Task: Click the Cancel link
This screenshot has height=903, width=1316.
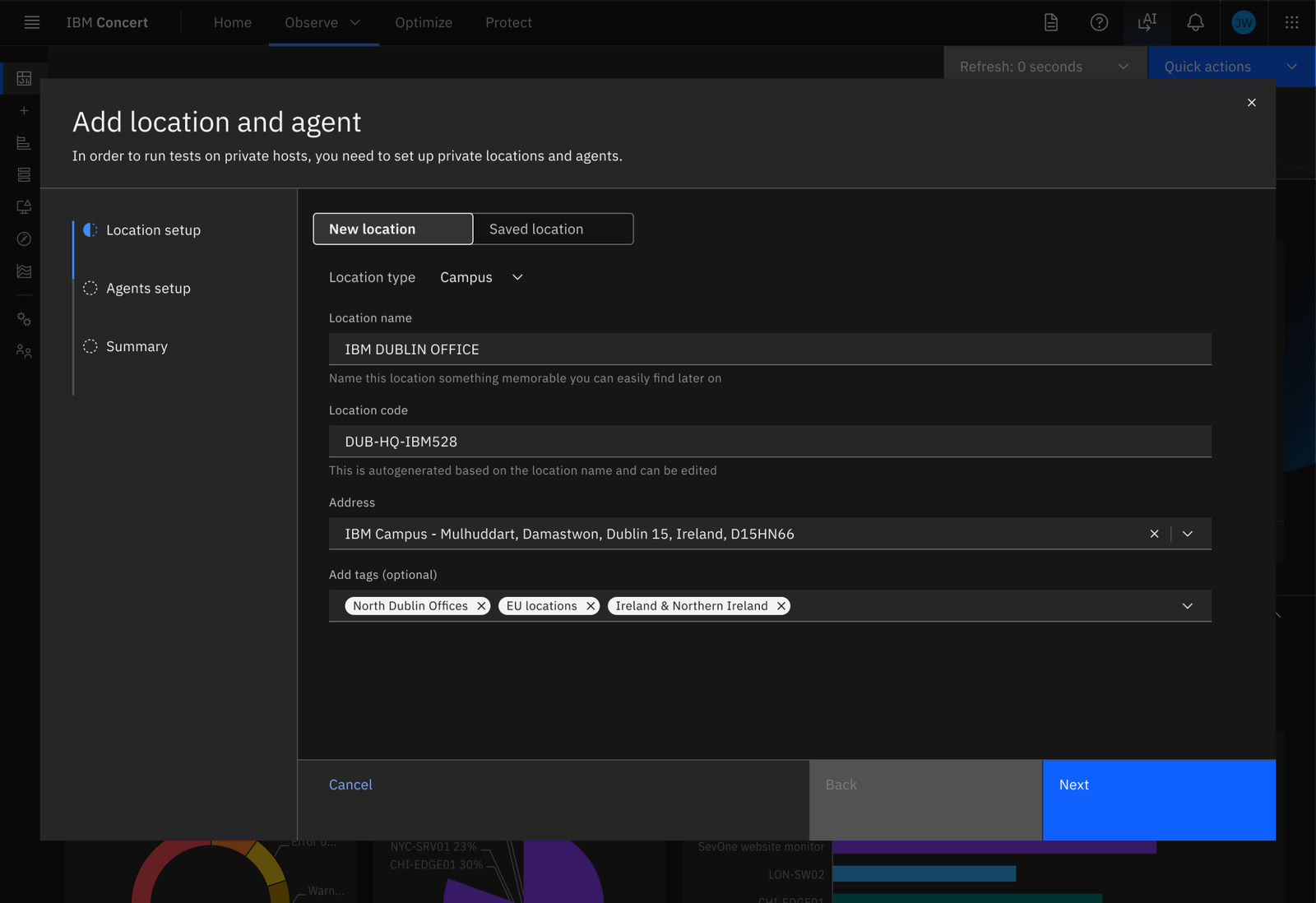Action: point(350,785)
